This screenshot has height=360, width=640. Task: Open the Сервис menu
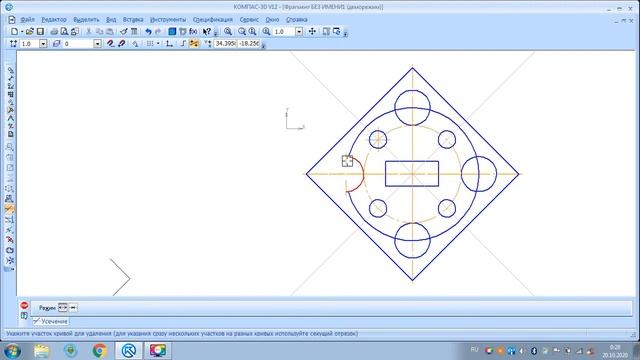tap(249, 20)
